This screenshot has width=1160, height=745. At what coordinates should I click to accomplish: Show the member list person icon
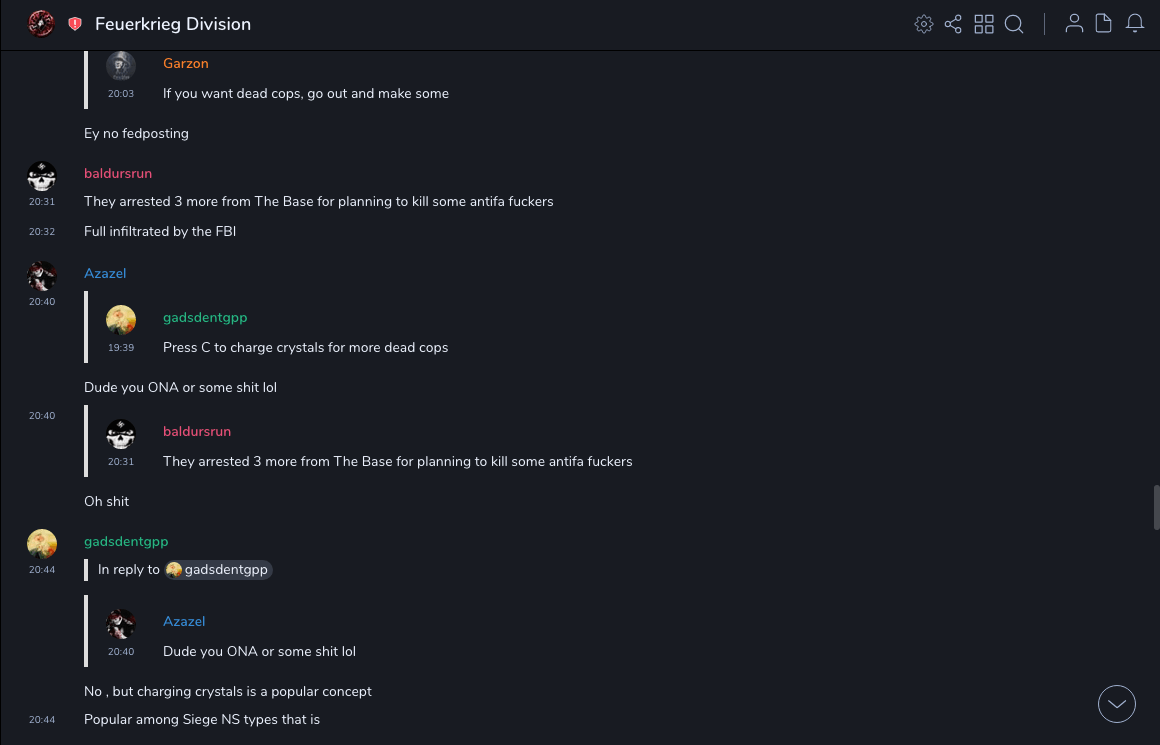point(1074,24)
